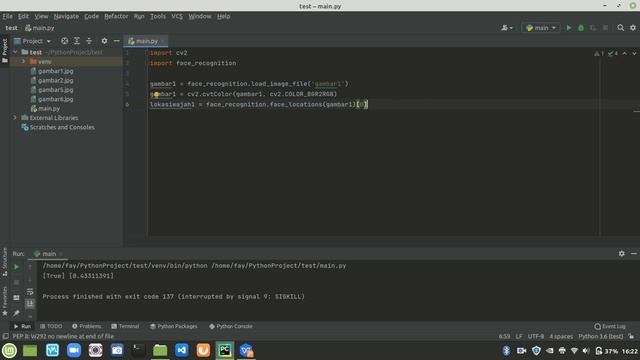640x360 pixels.
Task: Open Project panel options gear
Action: [x=104, y=41]
